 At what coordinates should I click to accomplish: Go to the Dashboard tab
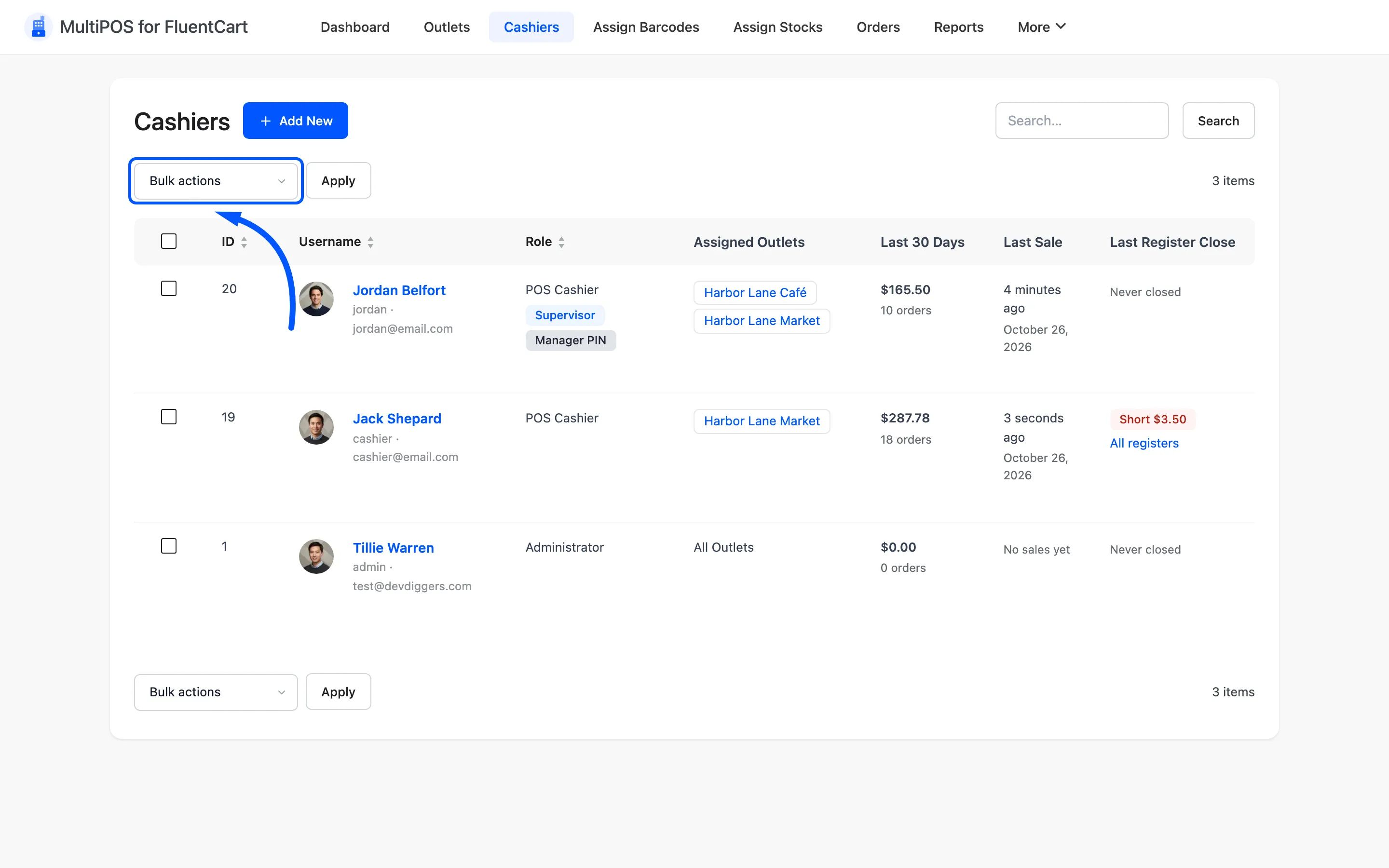pos(354,27)
